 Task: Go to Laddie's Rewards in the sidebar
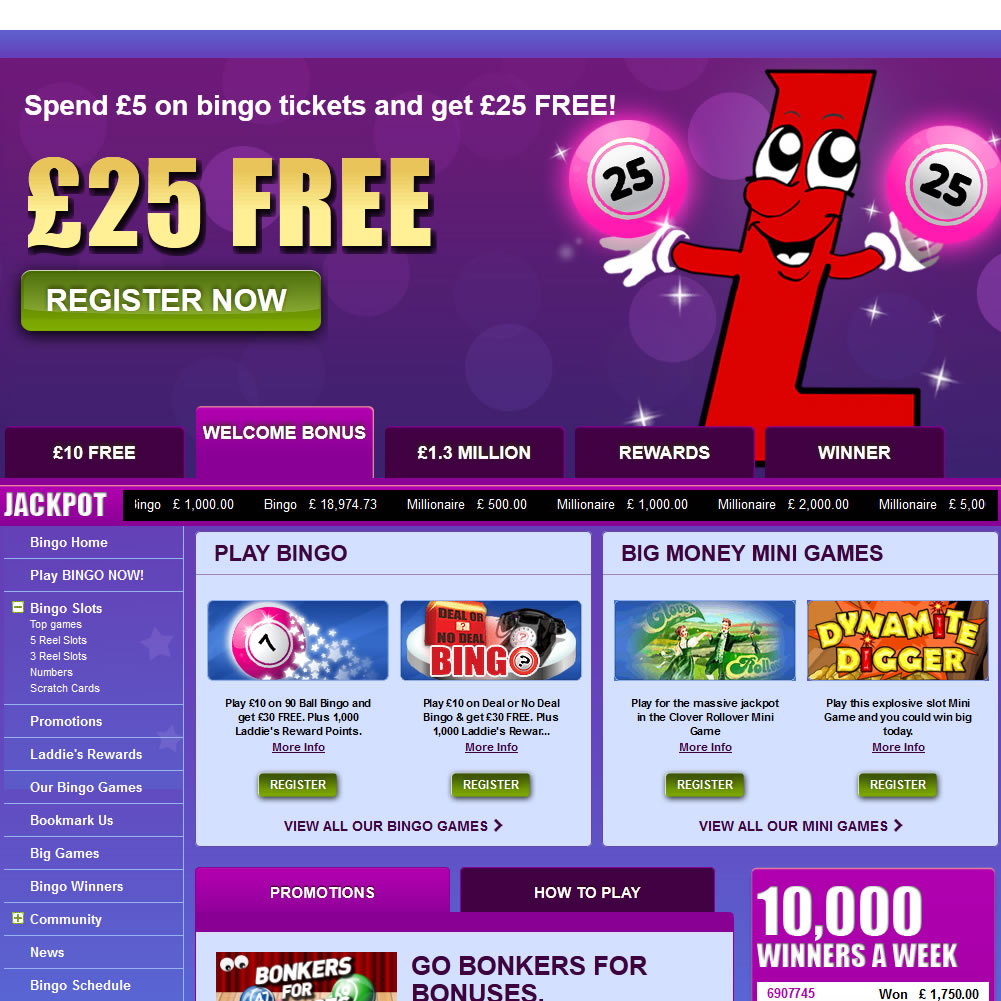click(86, 754)
